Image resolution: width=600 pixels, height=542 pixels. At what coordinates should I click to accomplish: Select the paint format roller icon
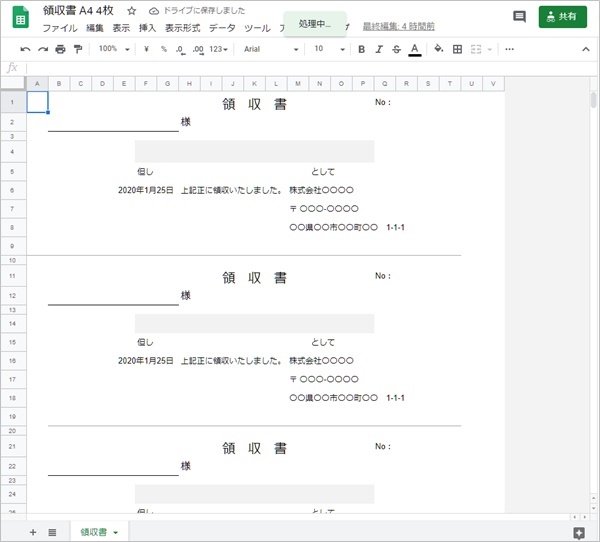(x=77, y=49)
